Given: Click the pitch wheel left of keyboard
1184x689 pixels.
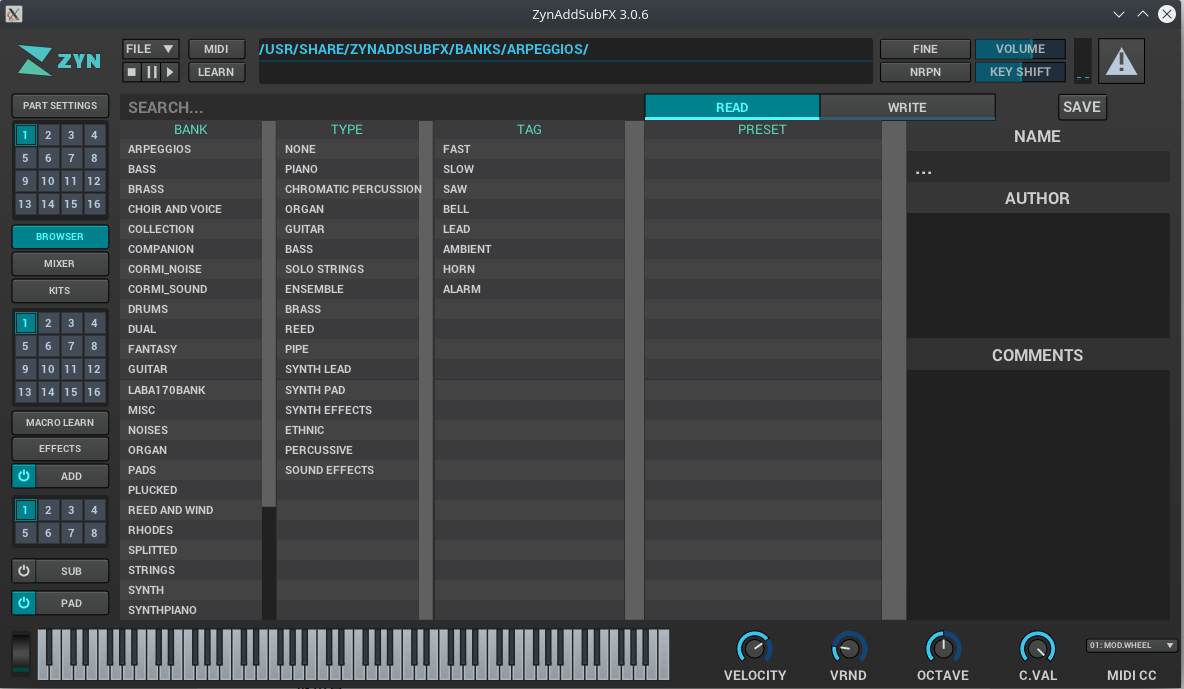Looking at the screenshot, I should pyautogui.click(x=21, y=651).
